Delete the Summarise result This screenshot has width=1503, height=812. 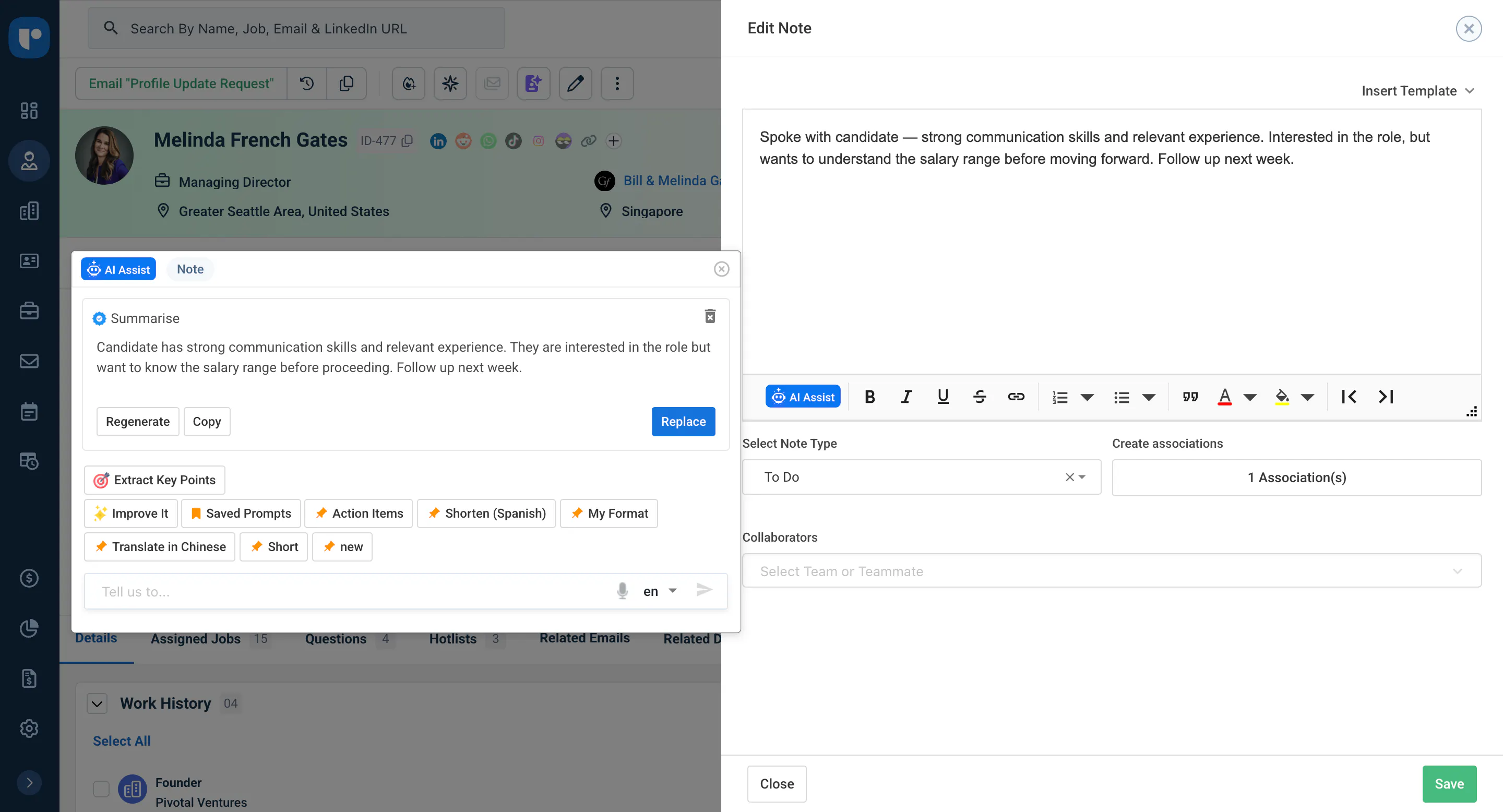pyautogui.click(x=710, y=316)
